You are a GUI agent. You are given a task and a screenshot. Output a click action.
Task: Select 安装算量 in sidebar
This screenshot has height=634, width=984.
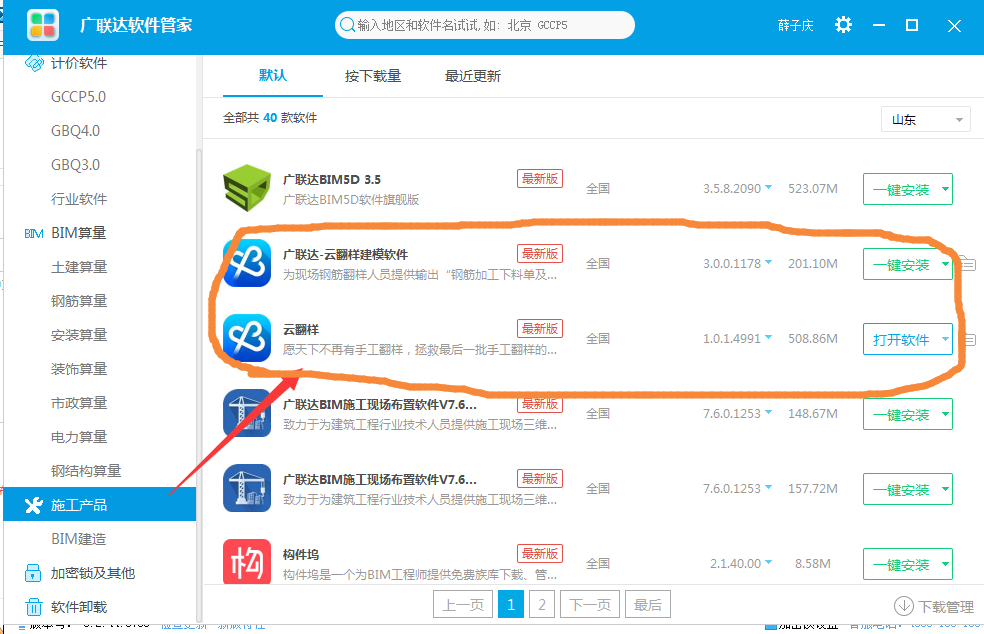click(79, 335)
